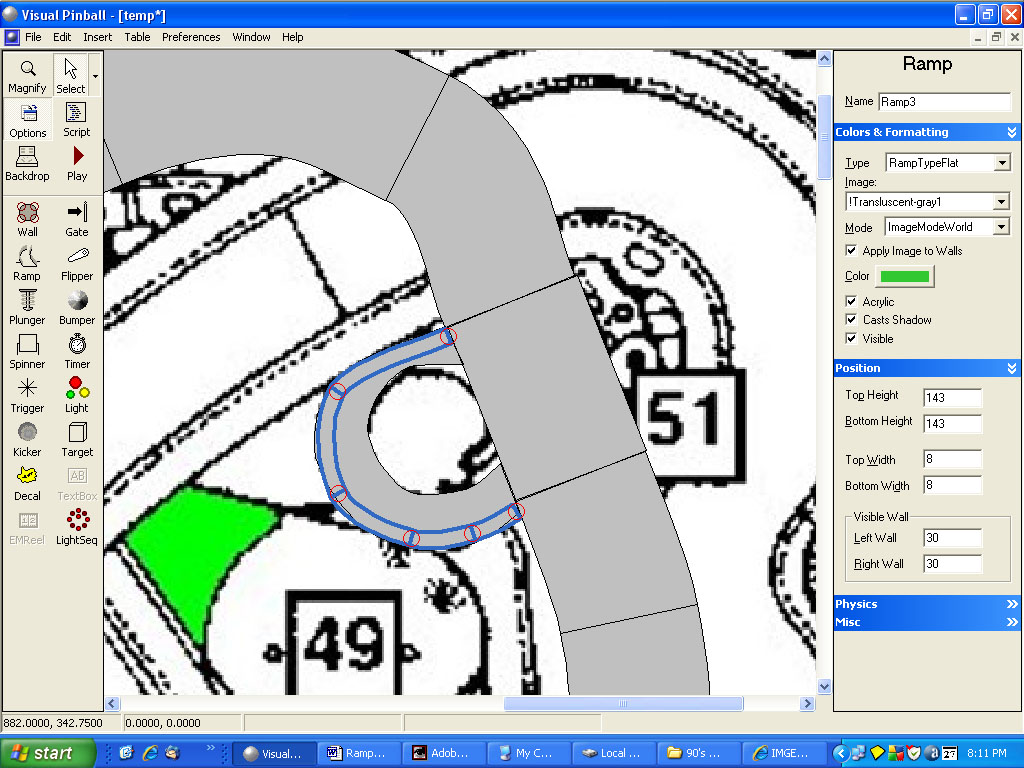Choose the Spinner tool
The width and height of the screenshot is (1024, 768).
click(x=27, y=351)
